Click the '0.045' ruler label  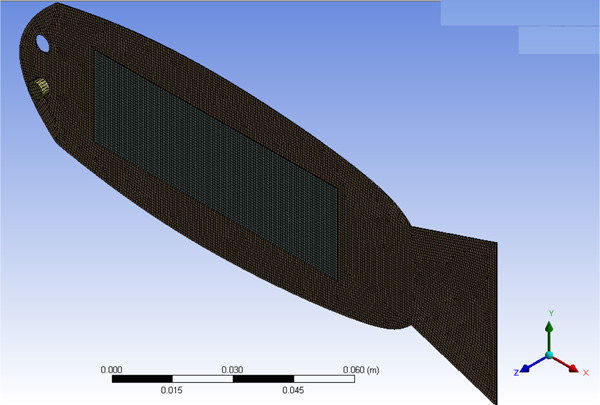click(293, 390)
